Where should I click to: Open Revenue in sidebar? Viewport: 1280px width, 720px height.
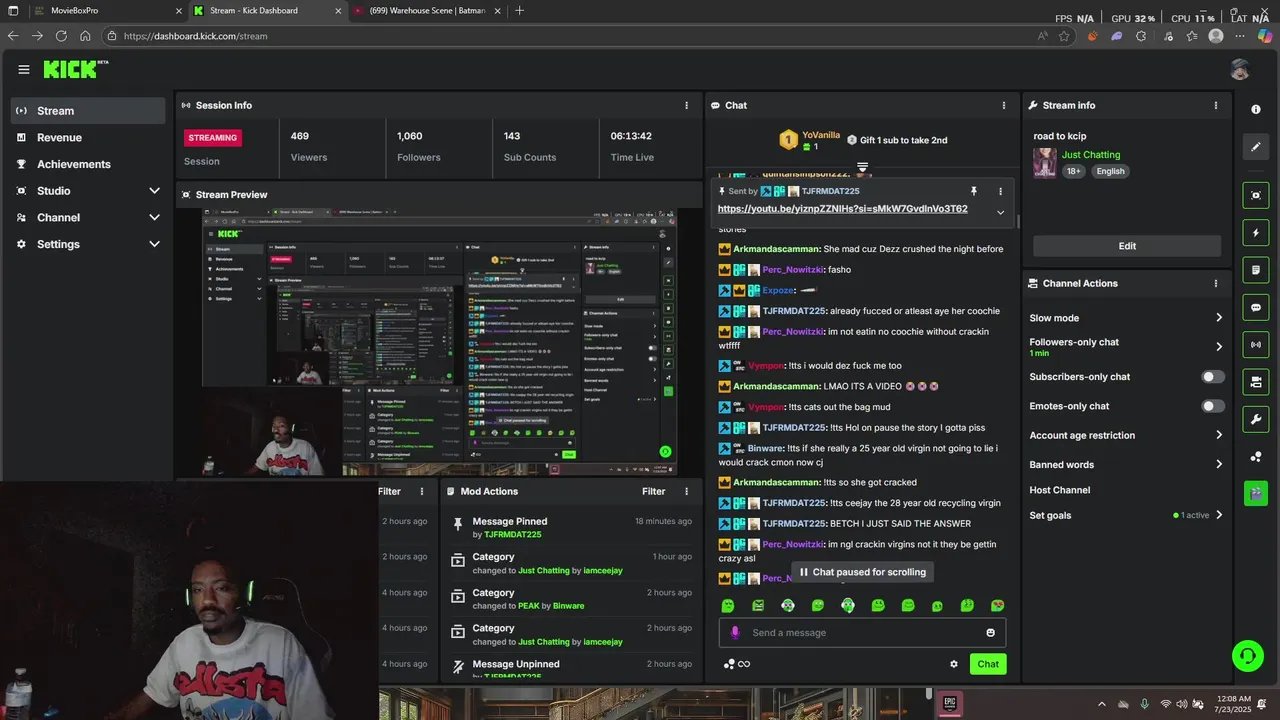click(x=88, y=137)
